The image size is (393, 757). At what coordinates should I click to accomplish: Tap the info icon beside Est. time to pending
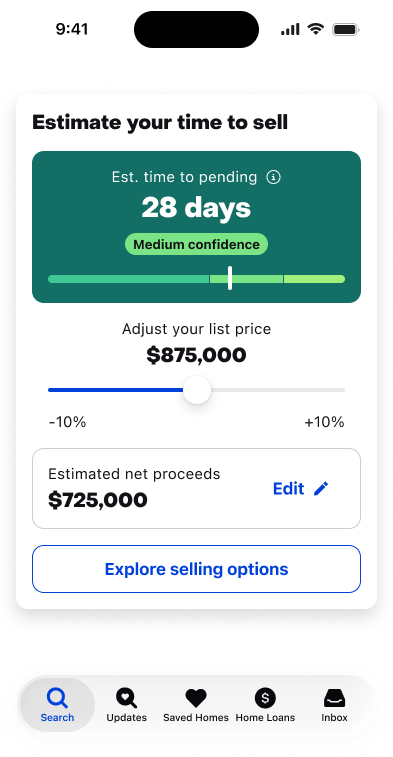coord(273,177)
